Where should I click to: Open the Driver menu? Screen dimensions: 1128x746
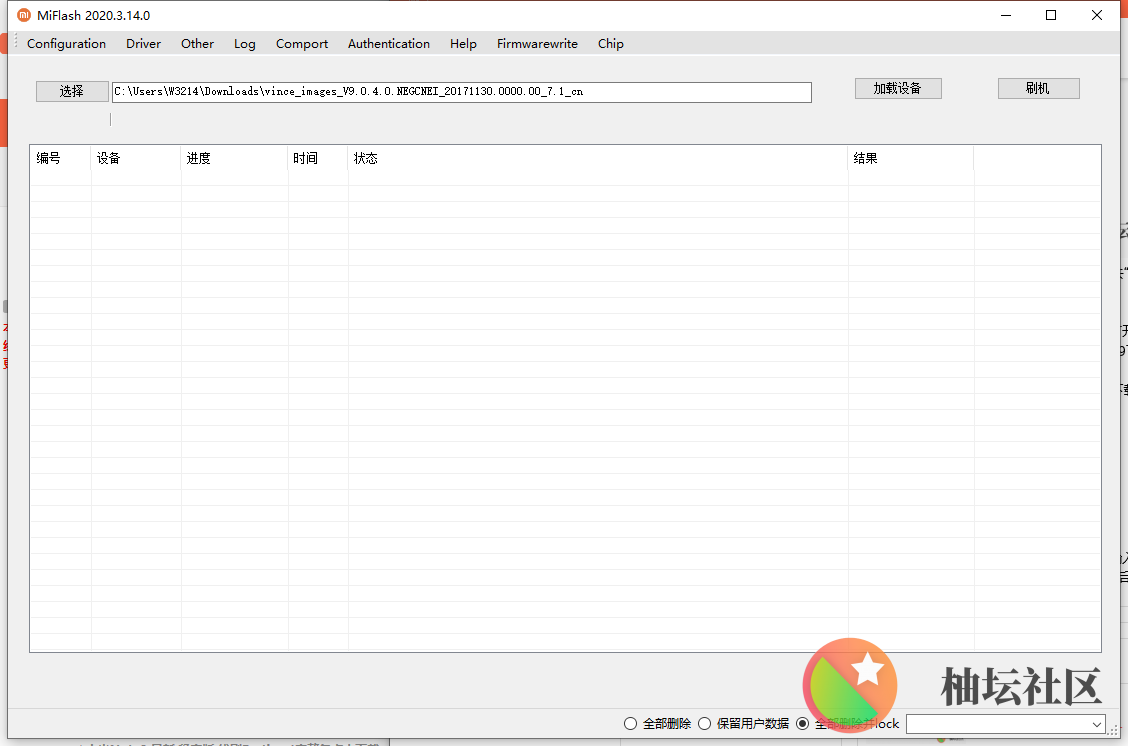click(143, 44)
